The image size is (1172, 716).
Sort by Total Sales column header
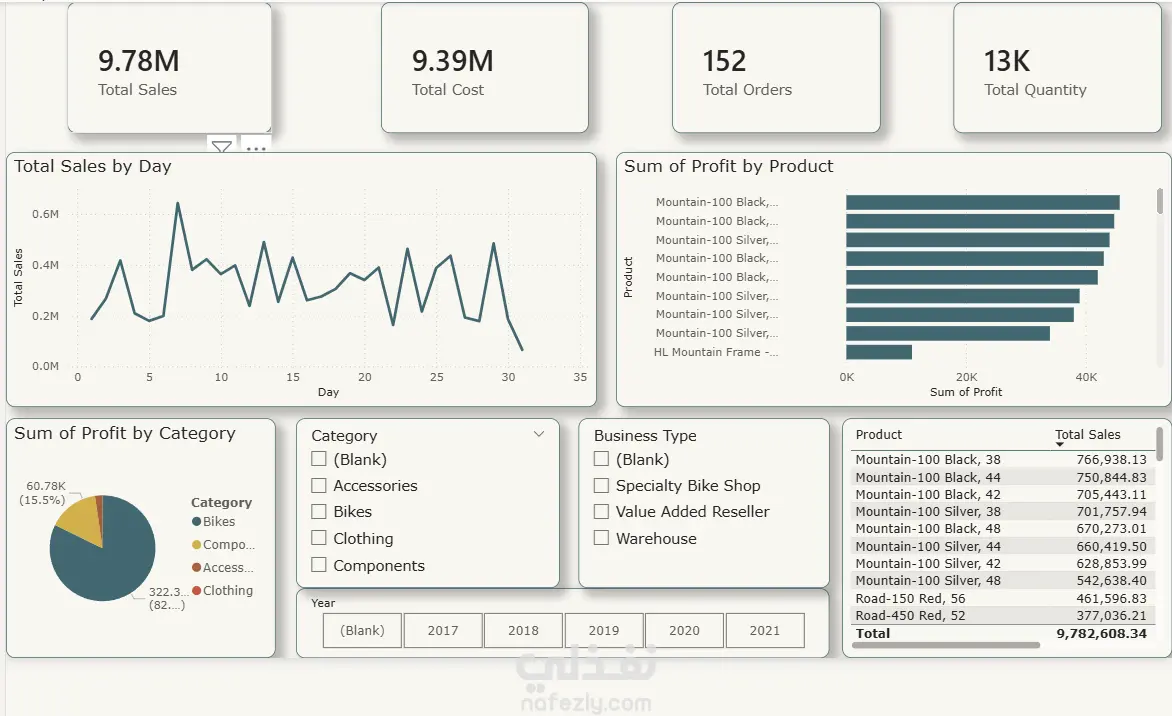[1088, 434]
